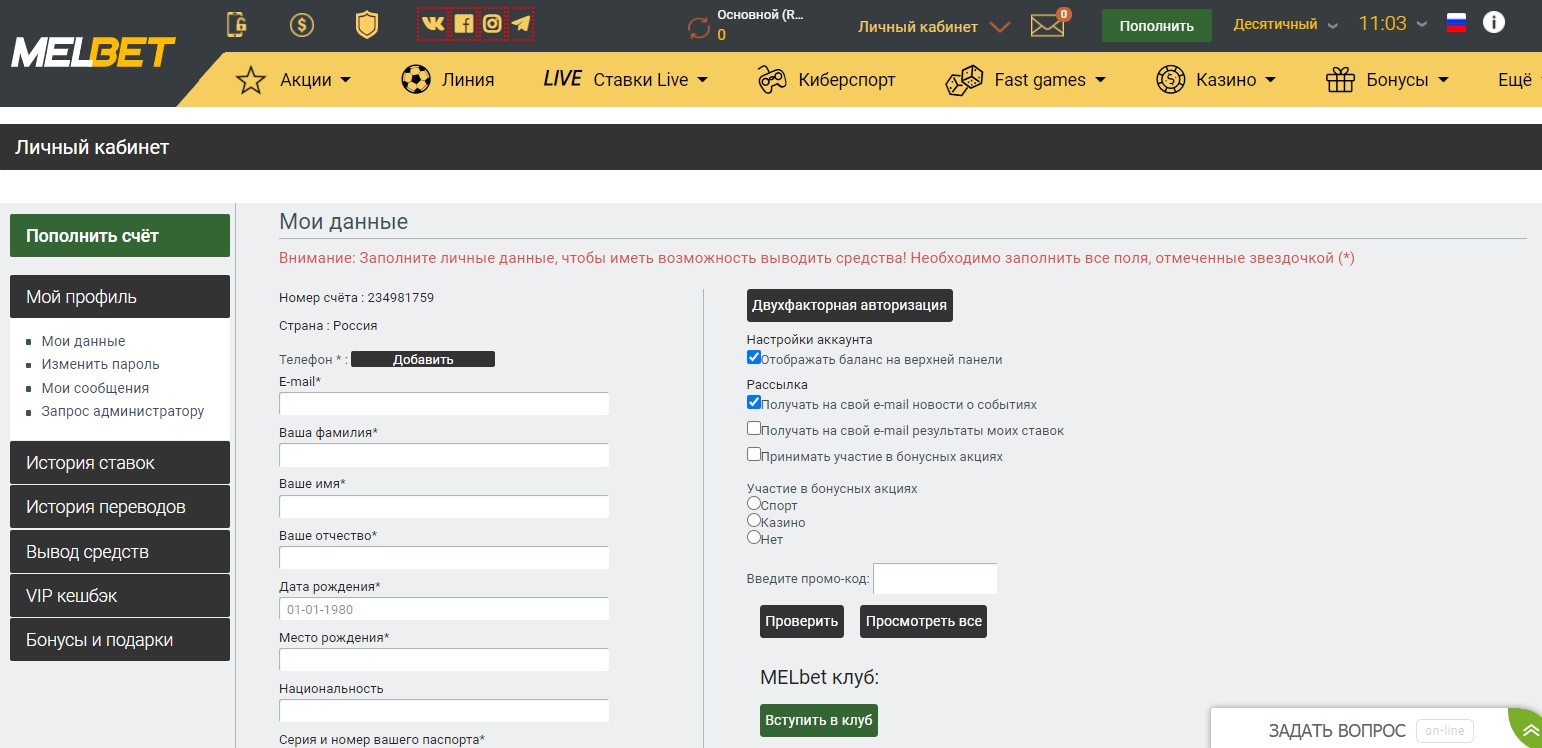Click the gamepad Киберспорт icon

click(771, 80)
